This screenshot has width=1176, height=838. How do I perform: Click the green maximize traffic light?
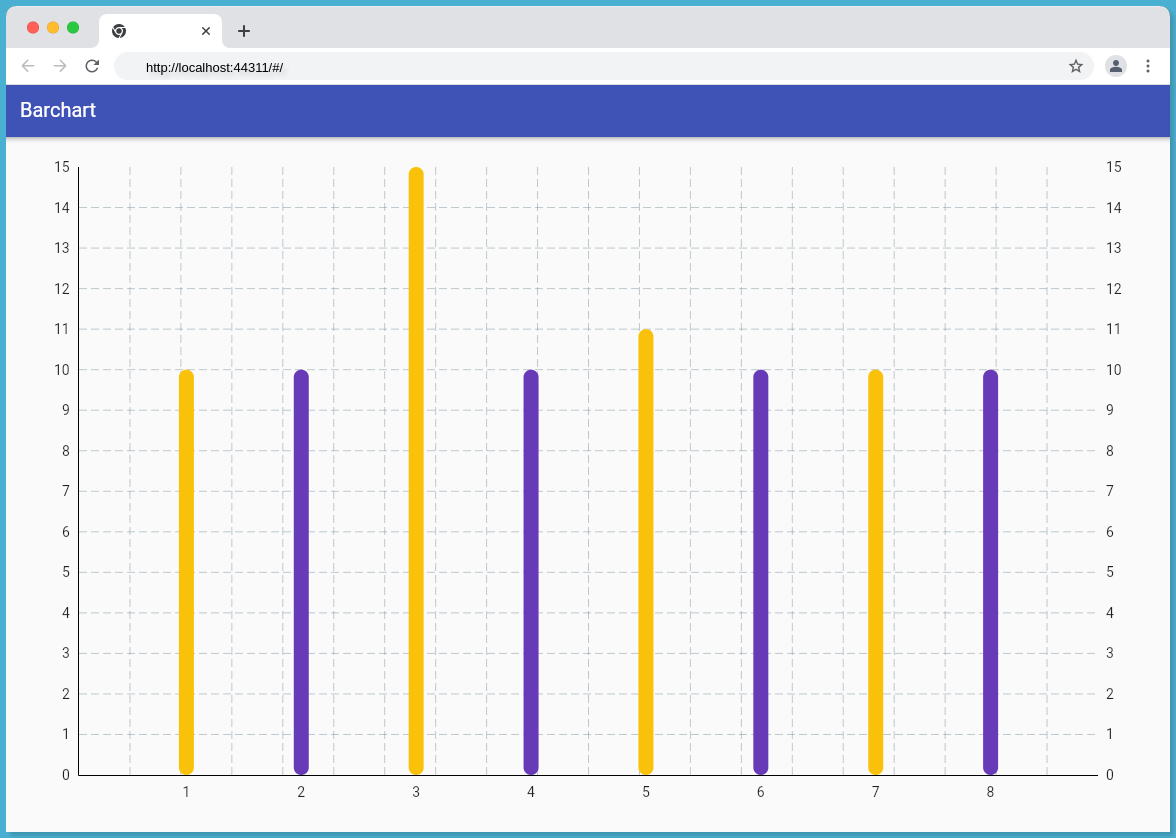coord(72,27)
